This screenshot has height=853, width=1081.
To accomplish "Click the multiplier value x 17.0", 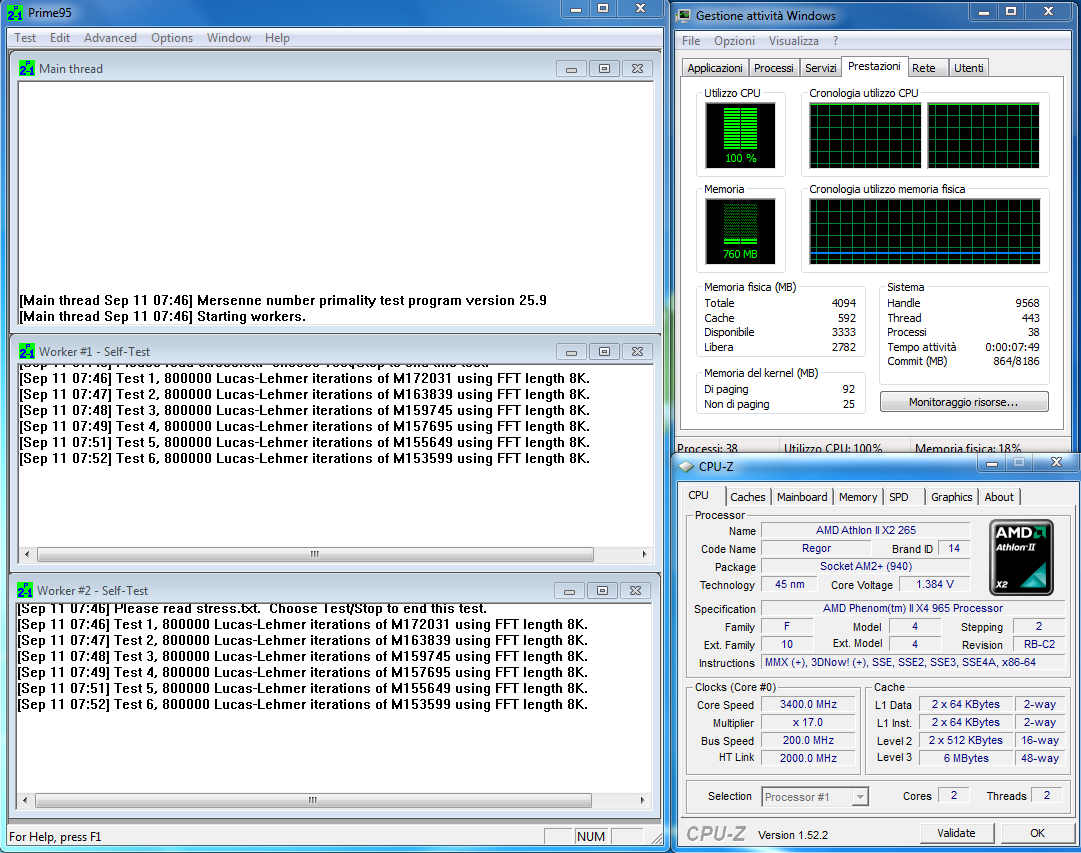I will [x=808, y=722].
